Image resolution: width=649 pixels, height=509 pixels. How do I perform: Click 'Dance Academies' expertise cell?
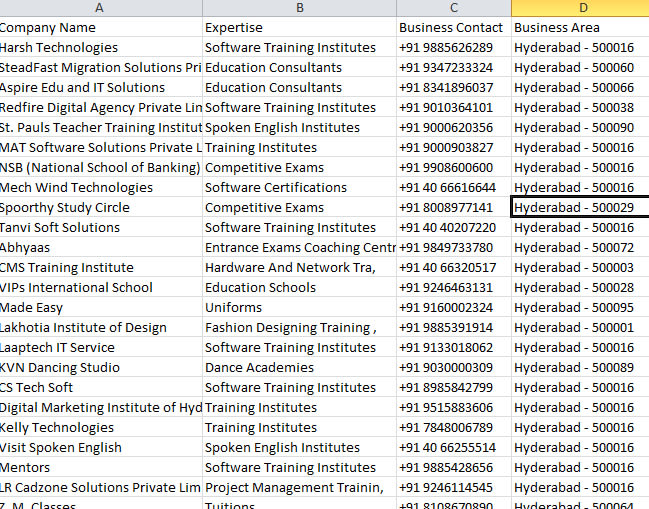coord(299,367)
